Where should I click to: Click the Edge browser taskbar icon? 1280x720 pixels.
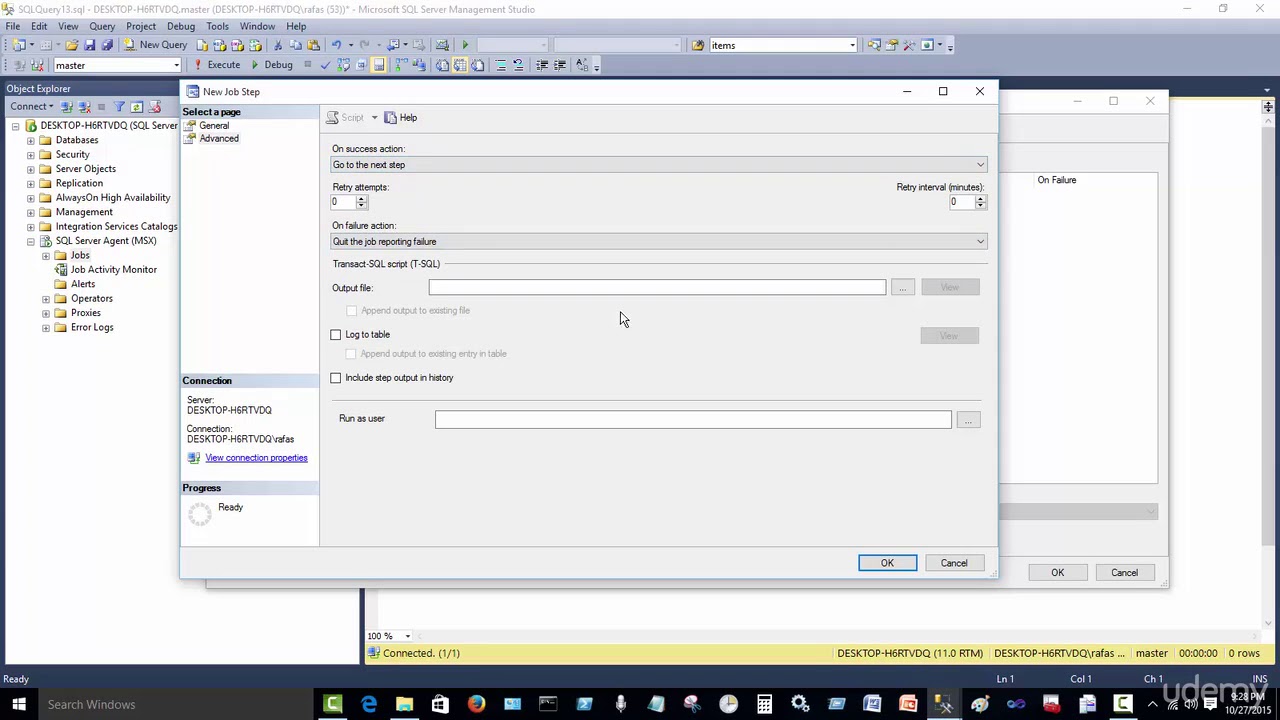(369, 704)
